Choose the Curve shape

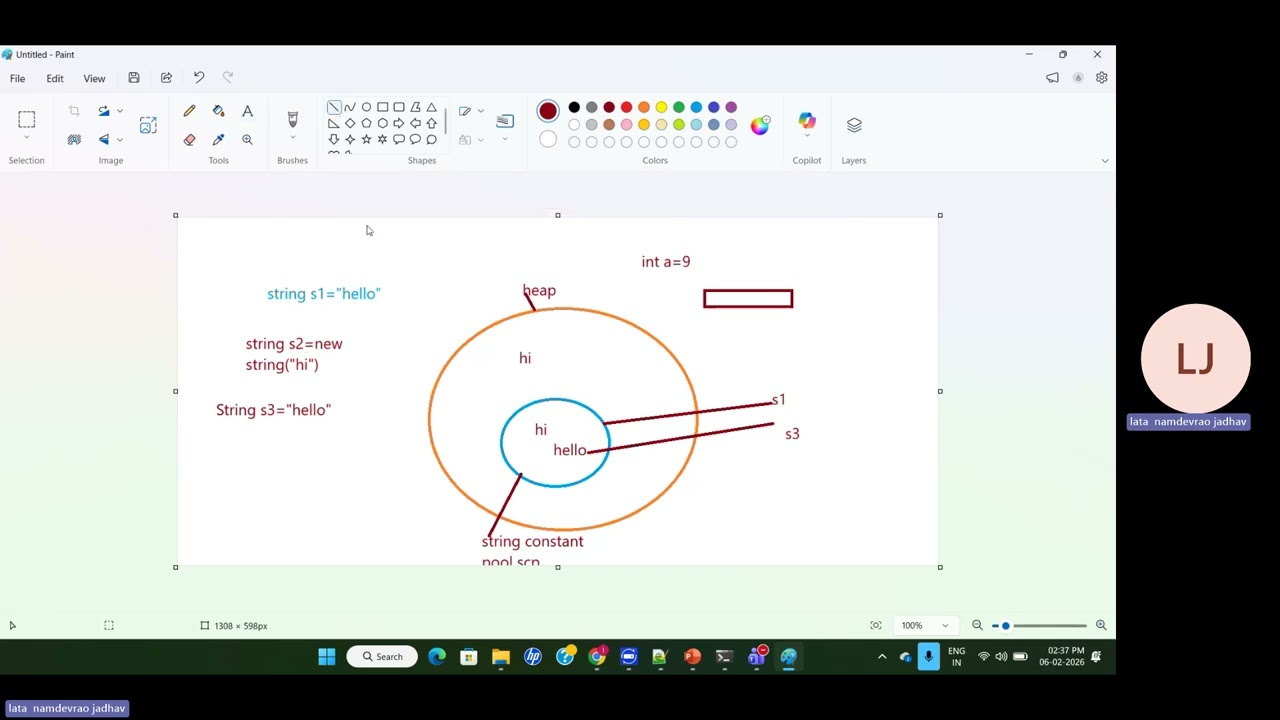350,107
